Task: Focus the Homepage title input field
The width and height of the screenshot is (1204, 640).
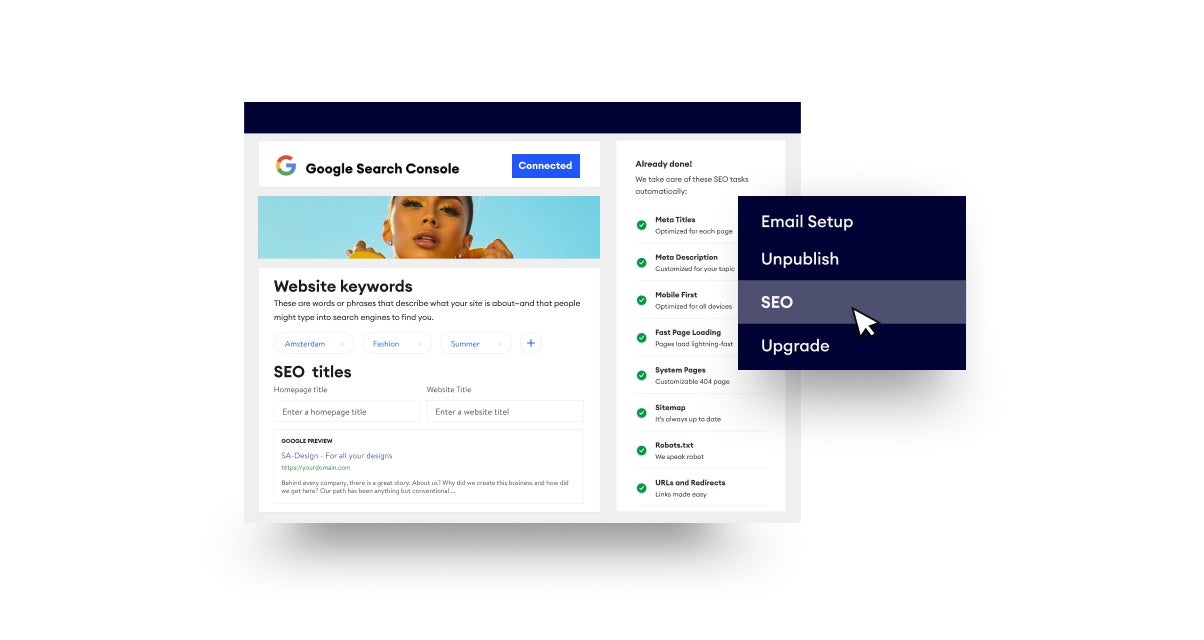Action: pos(347,411)
